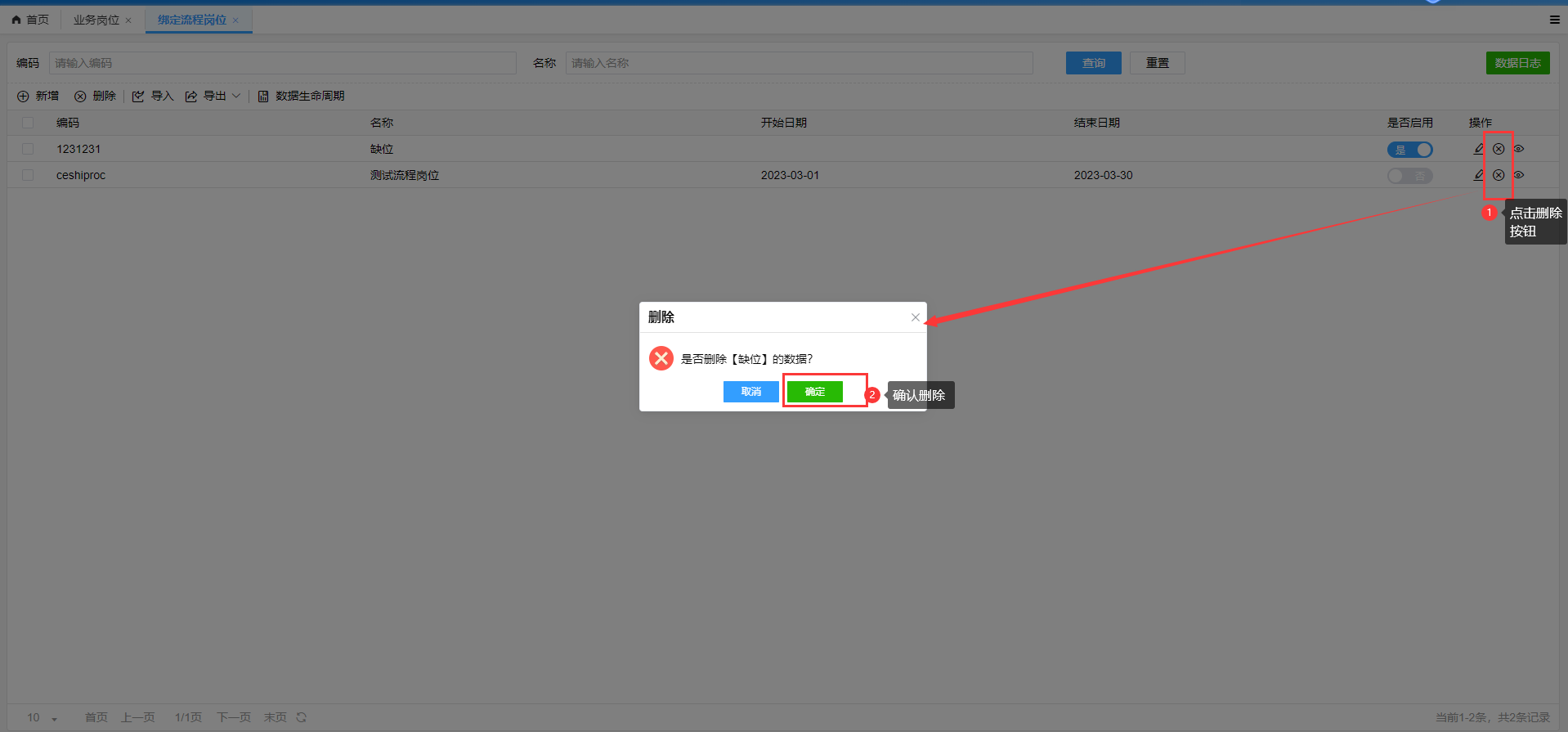
Task: Focus the 编码 code input field
Action: (x=283, y=63)
